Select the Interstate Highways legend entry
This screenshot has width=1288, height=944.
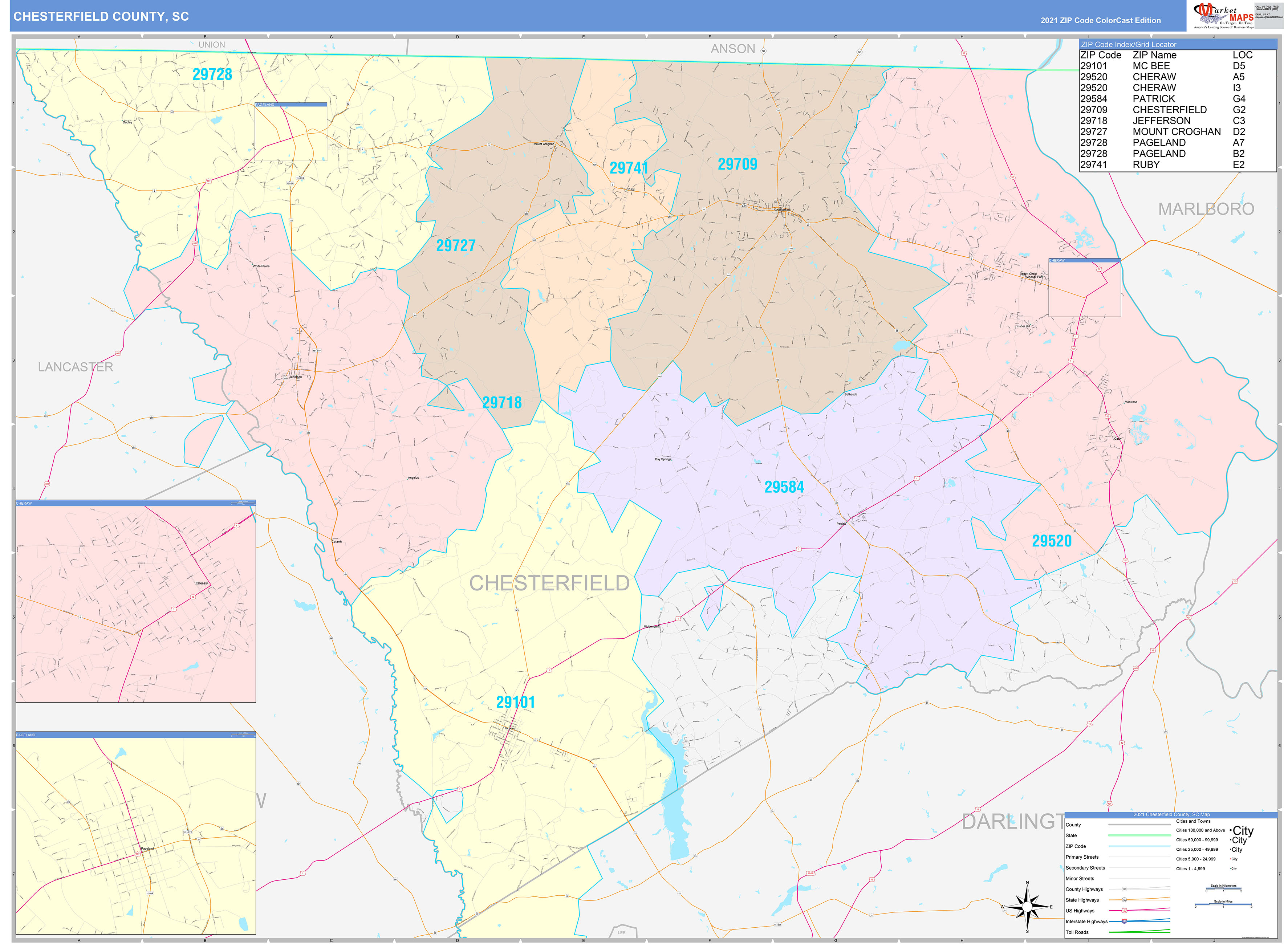point(1118,922)
